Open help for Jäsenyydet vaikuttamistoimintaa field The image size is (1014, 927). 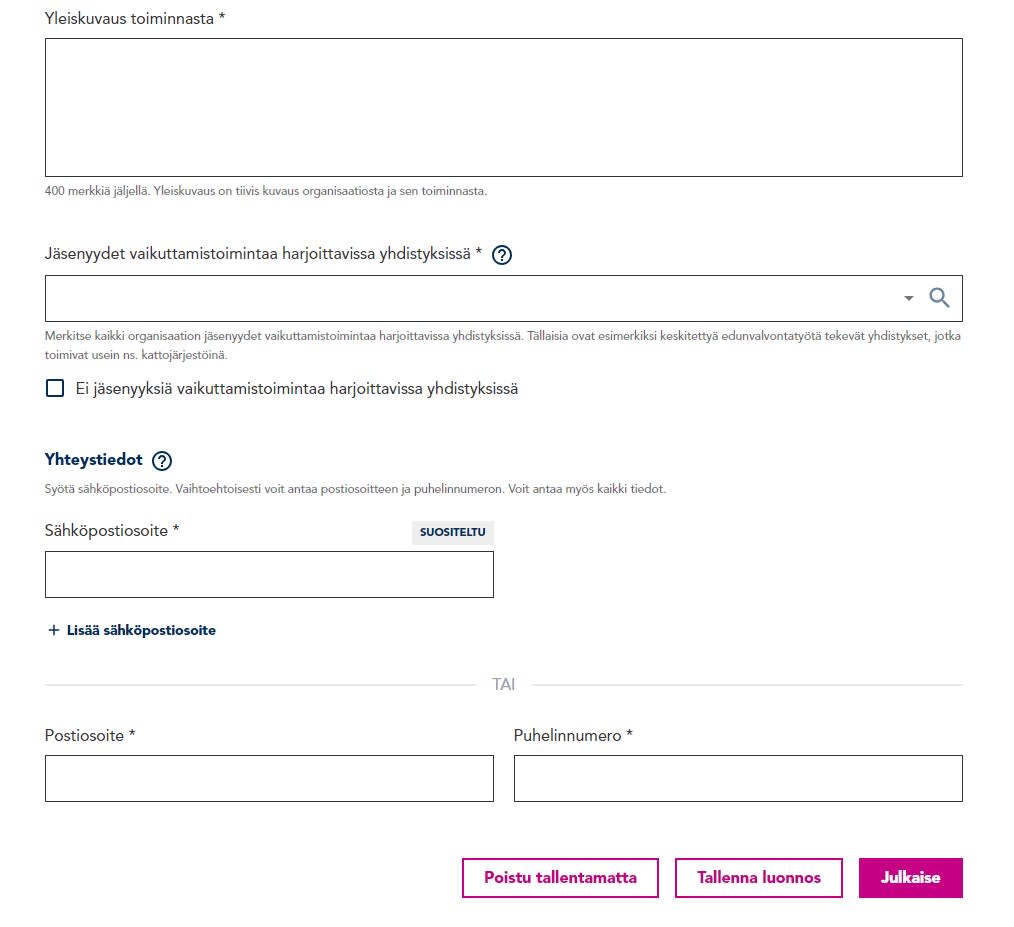[502, 255]
